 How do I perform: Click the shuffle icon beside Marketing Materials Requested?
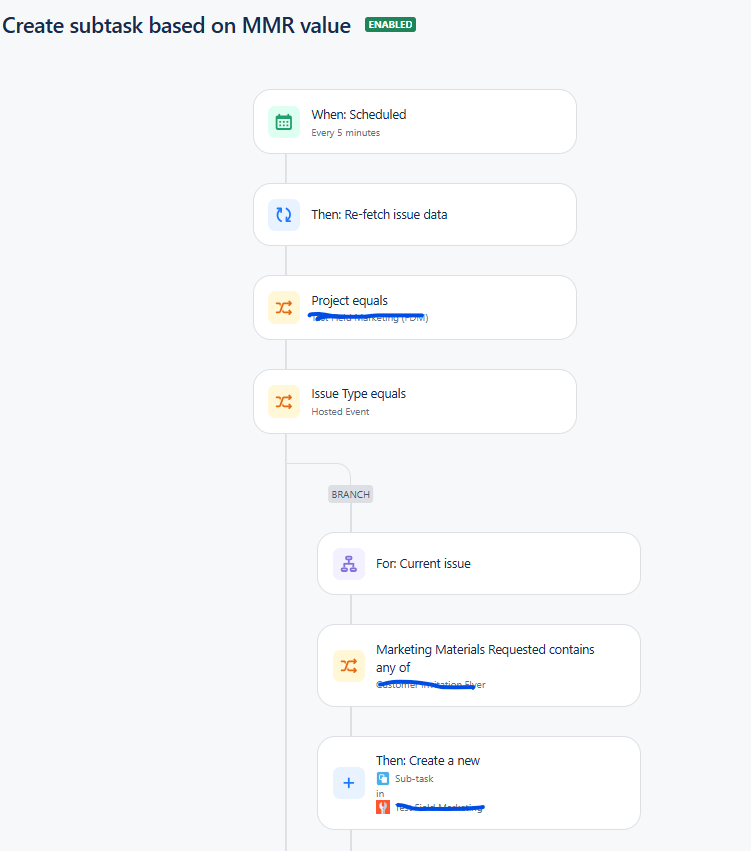[349, 666]
